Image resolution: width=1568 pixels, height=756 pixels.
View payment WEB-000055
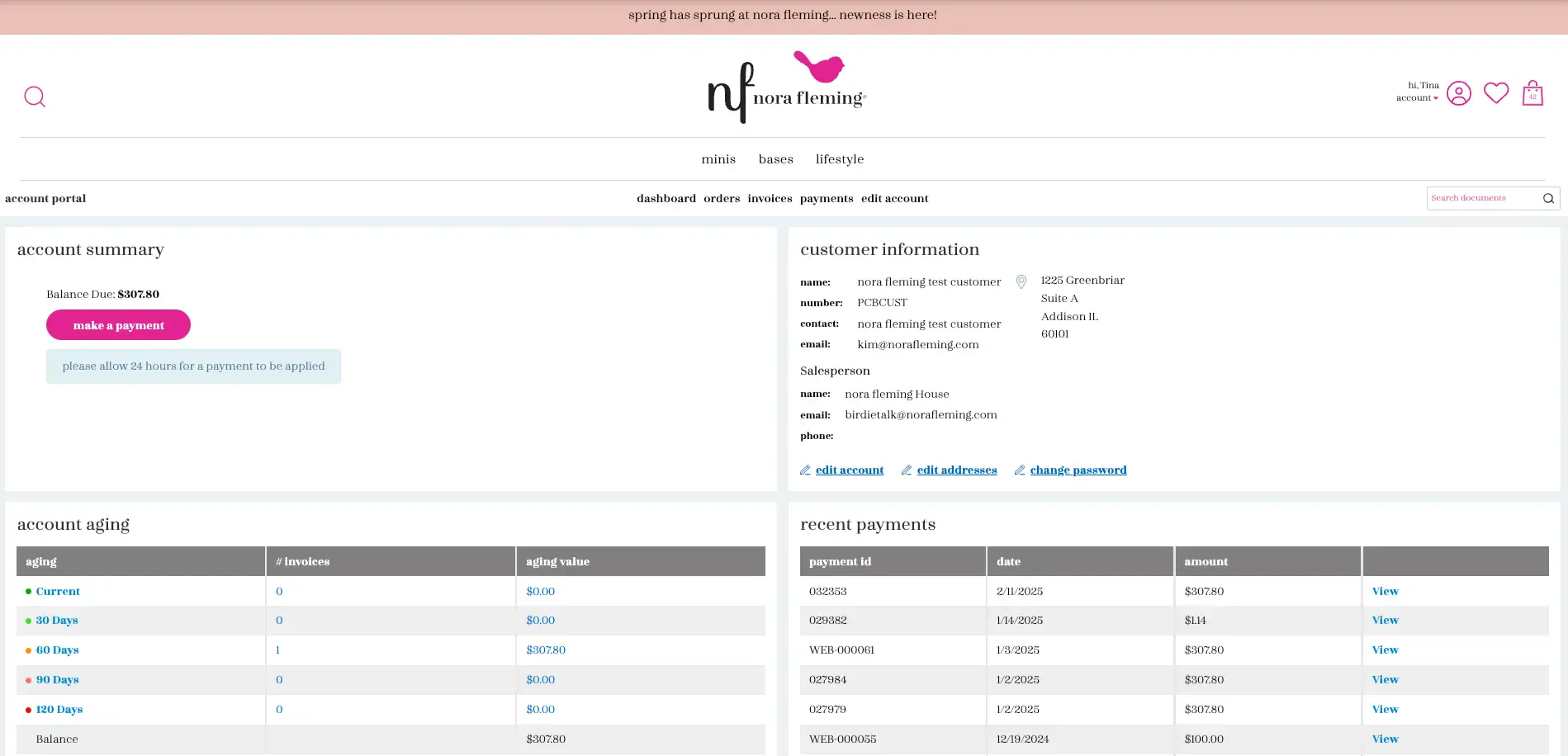1385,739
